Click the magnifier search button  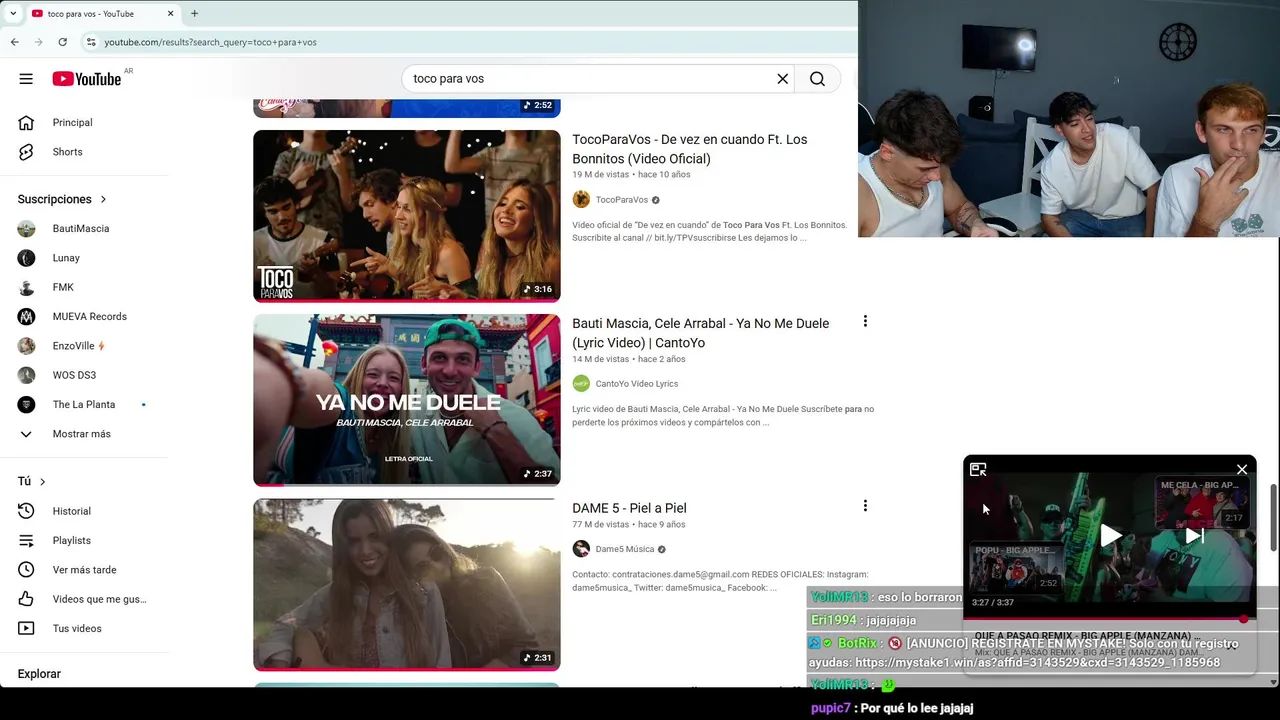(x=817, y=79)
